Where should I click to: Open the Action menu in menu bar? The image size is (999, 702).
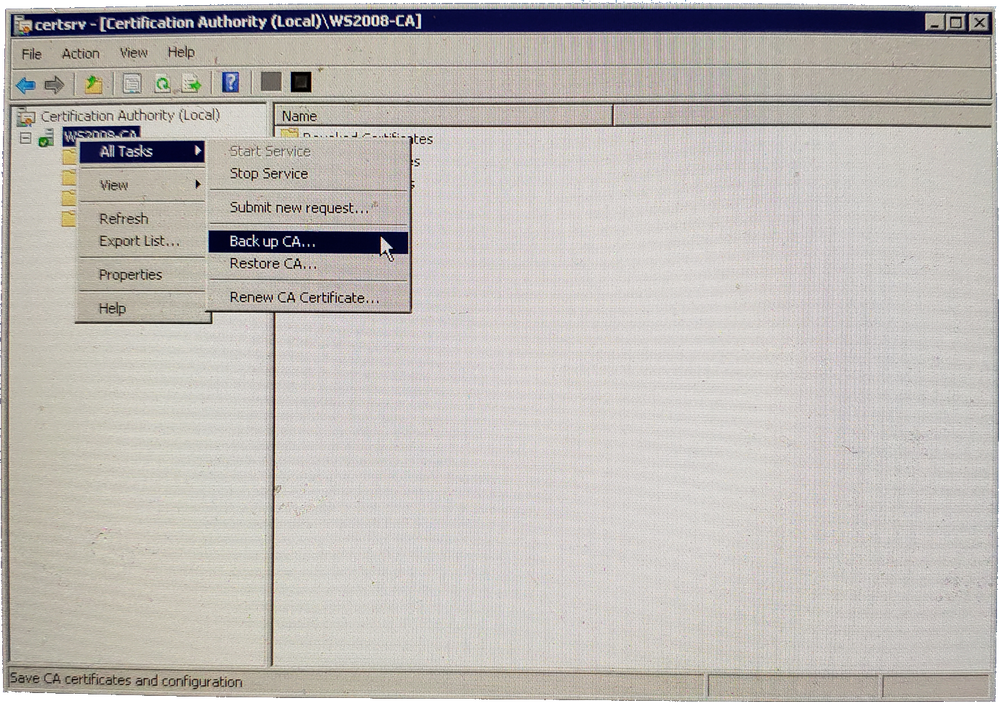[x=80, y=54]
